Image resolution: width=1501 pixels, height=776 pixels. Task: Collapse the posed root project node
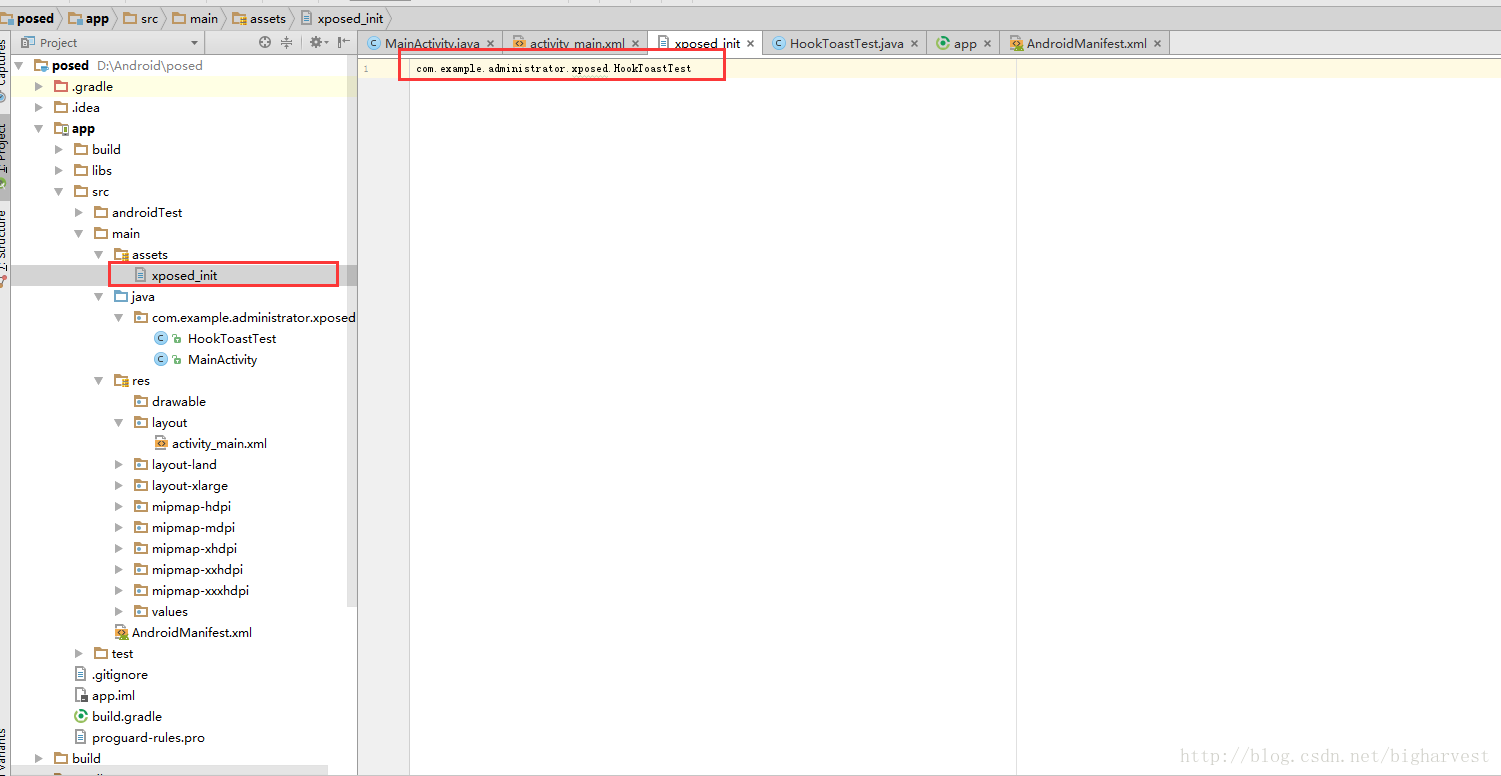[19, 65]
